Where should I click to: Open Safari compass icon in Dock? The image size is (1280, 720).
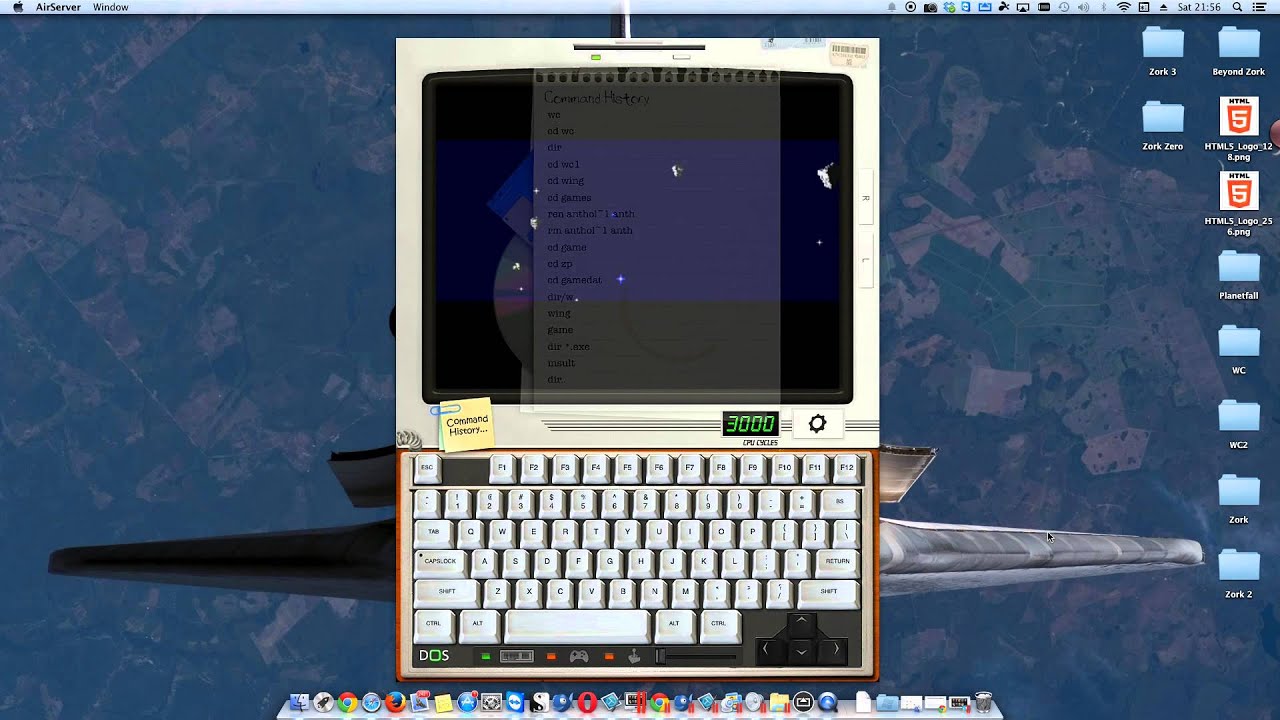(x=371, y=702)
